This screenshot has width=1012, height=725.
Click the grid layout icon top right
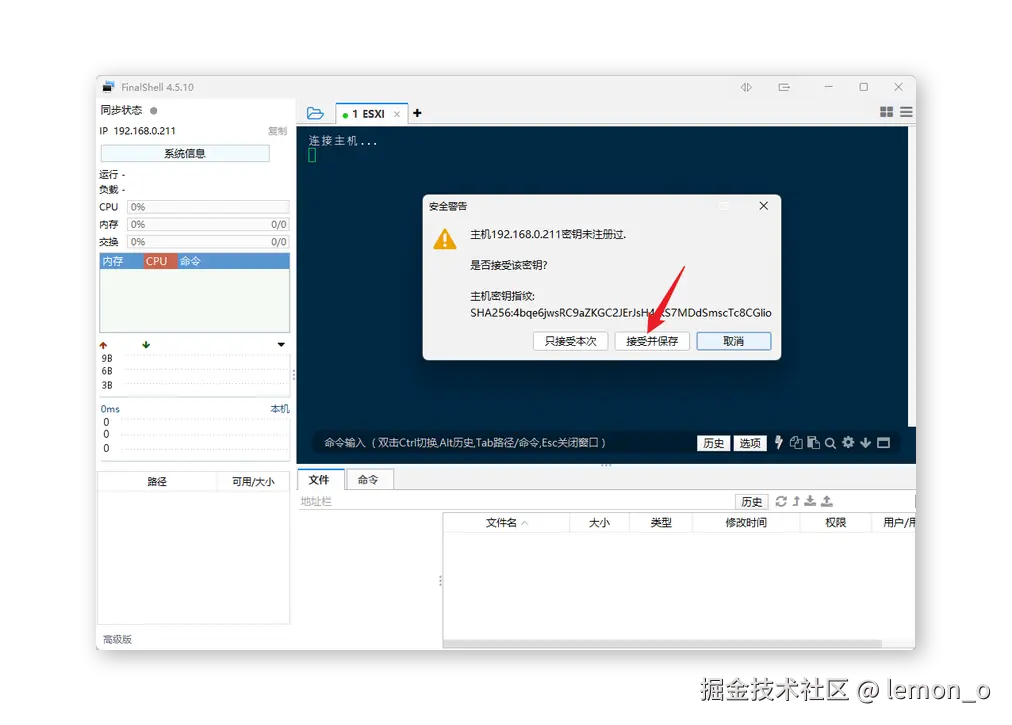pos(886,112)
